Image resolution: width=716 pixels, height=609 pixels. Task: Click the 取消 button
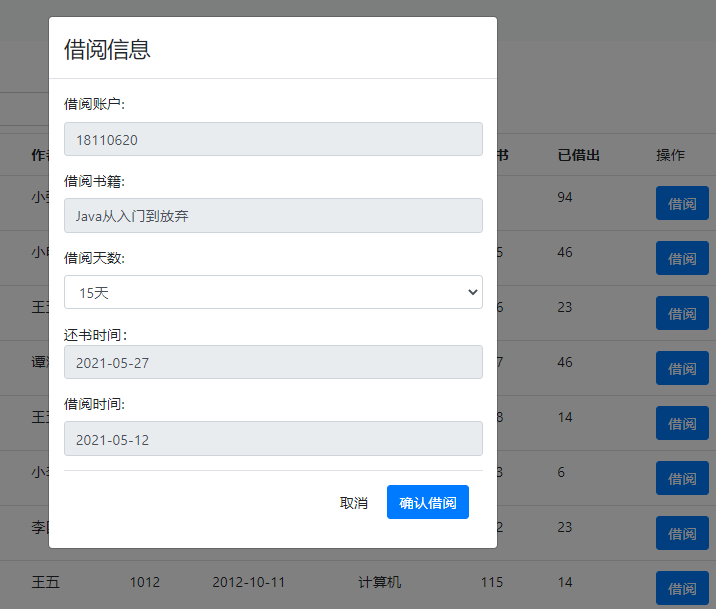353,503
